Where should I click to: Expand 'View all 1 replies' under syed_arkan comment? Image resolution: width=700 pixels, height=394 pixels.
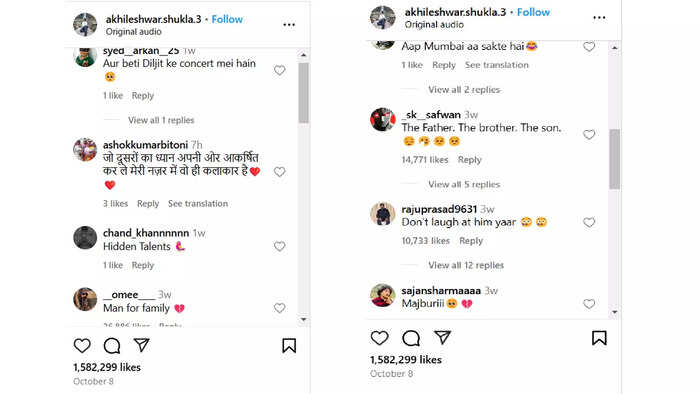pos(161,120)
